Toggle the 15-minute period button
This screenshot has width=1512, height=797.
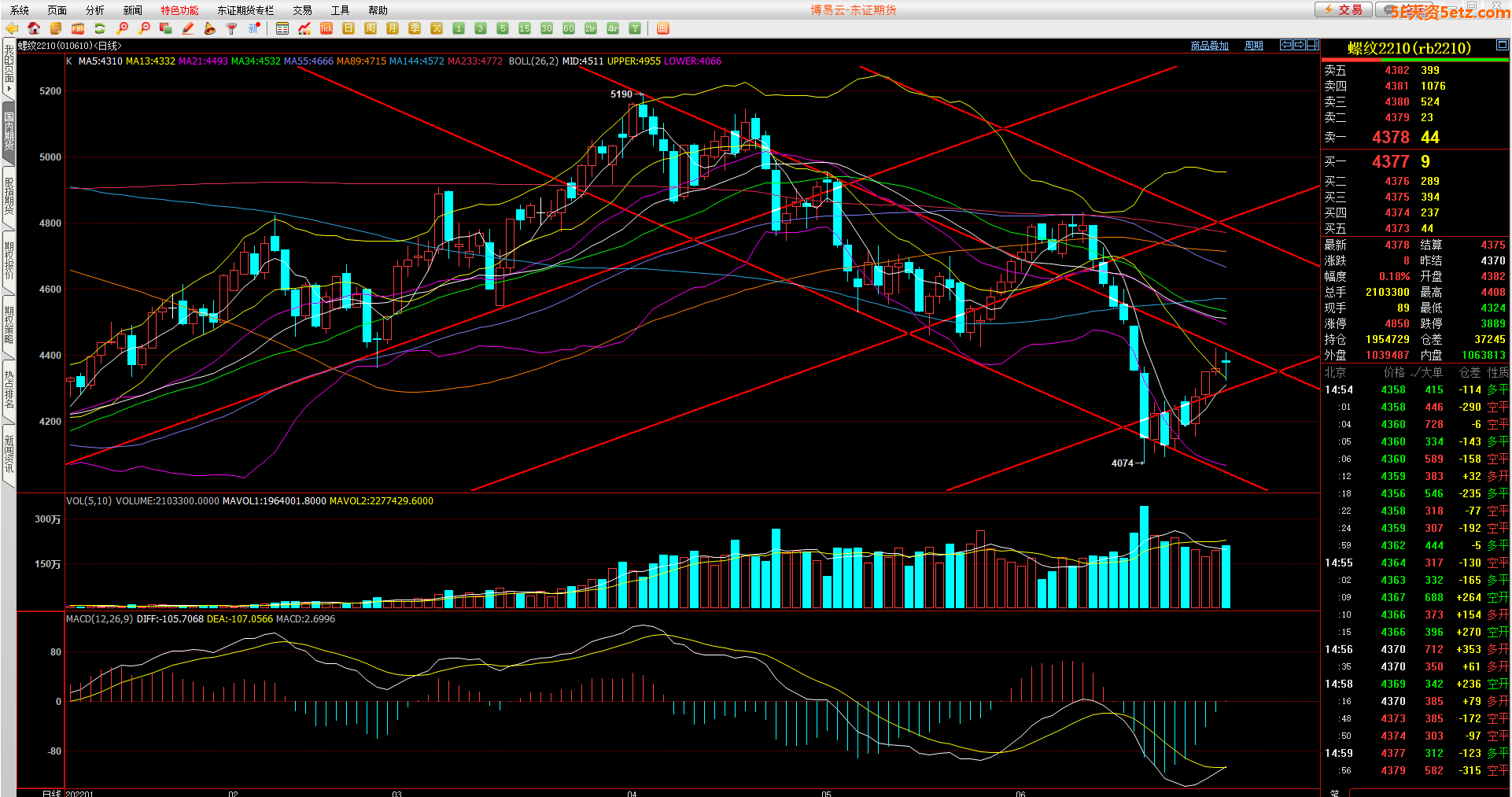[x=525, y=28]
